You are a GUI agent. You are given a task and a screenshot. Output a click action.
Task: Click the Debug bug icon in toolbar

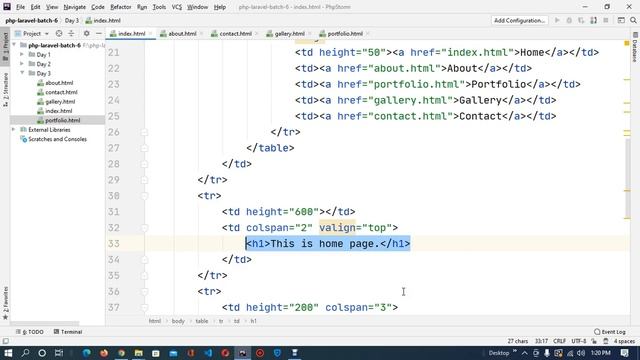[x=569, y=20]
